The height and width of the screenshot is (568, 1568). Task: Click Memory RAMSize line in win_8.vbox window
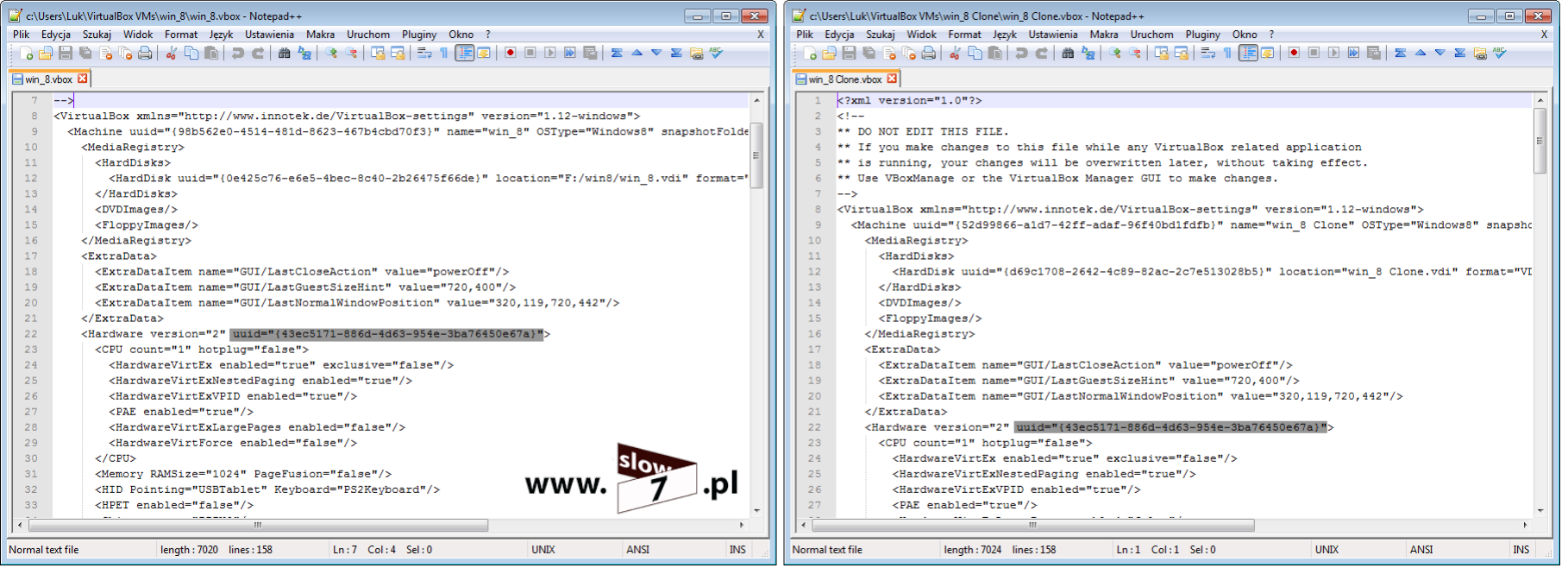tap(243, 474)
